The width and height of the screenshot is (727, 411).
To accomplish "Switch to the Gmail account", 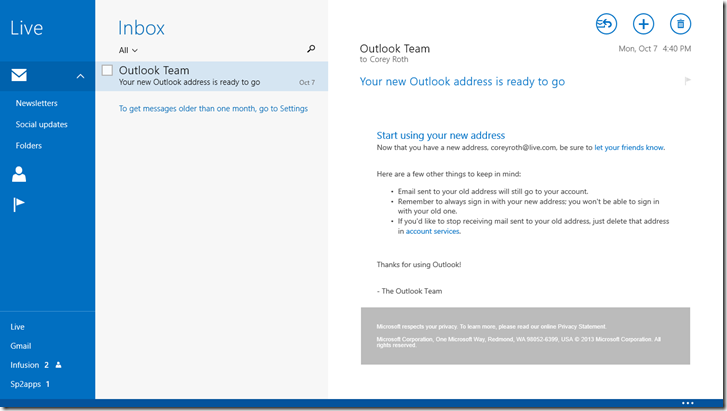I will click(x=21, y=346).
